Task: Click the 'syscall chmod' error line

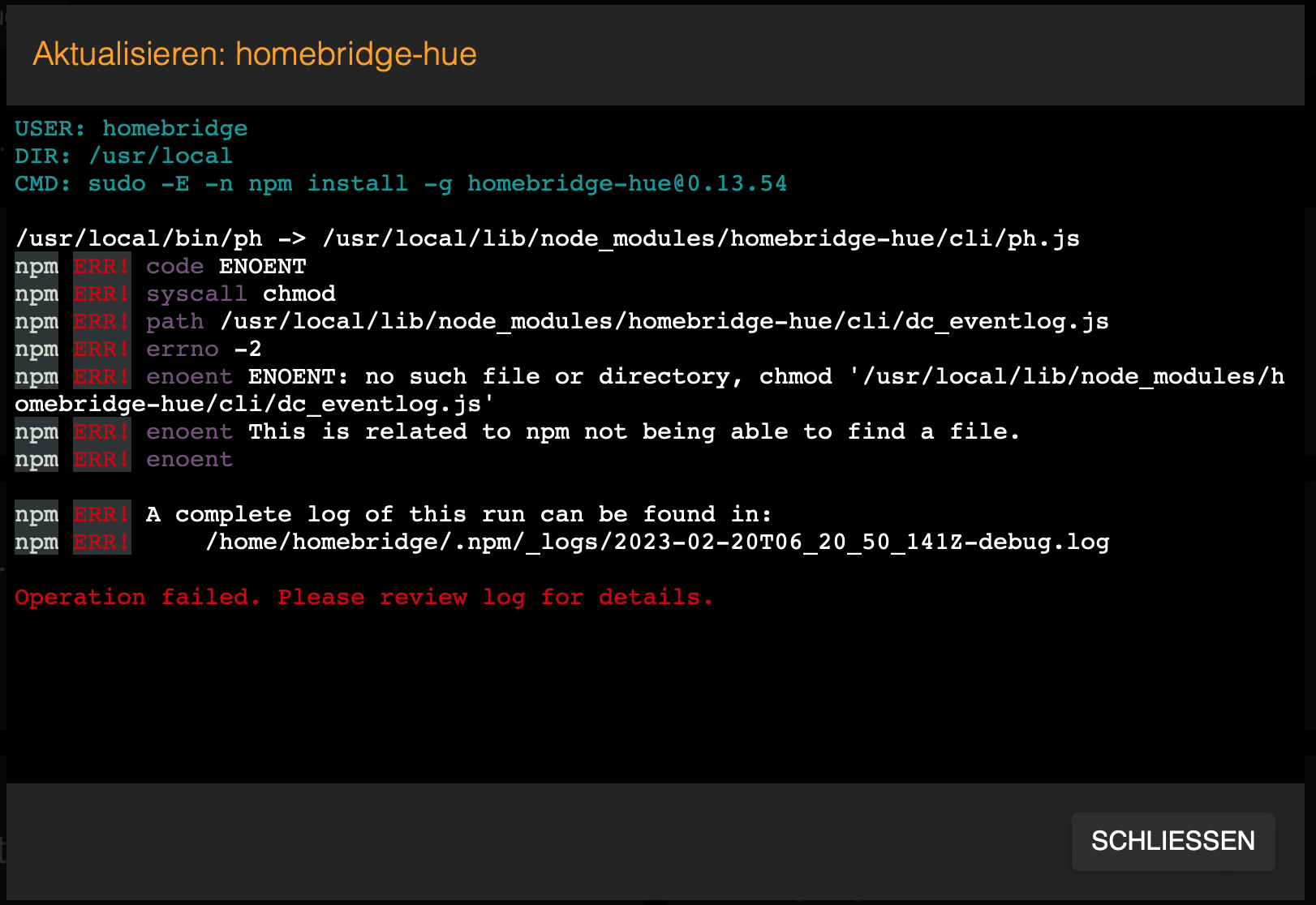Action: [241, 294]
